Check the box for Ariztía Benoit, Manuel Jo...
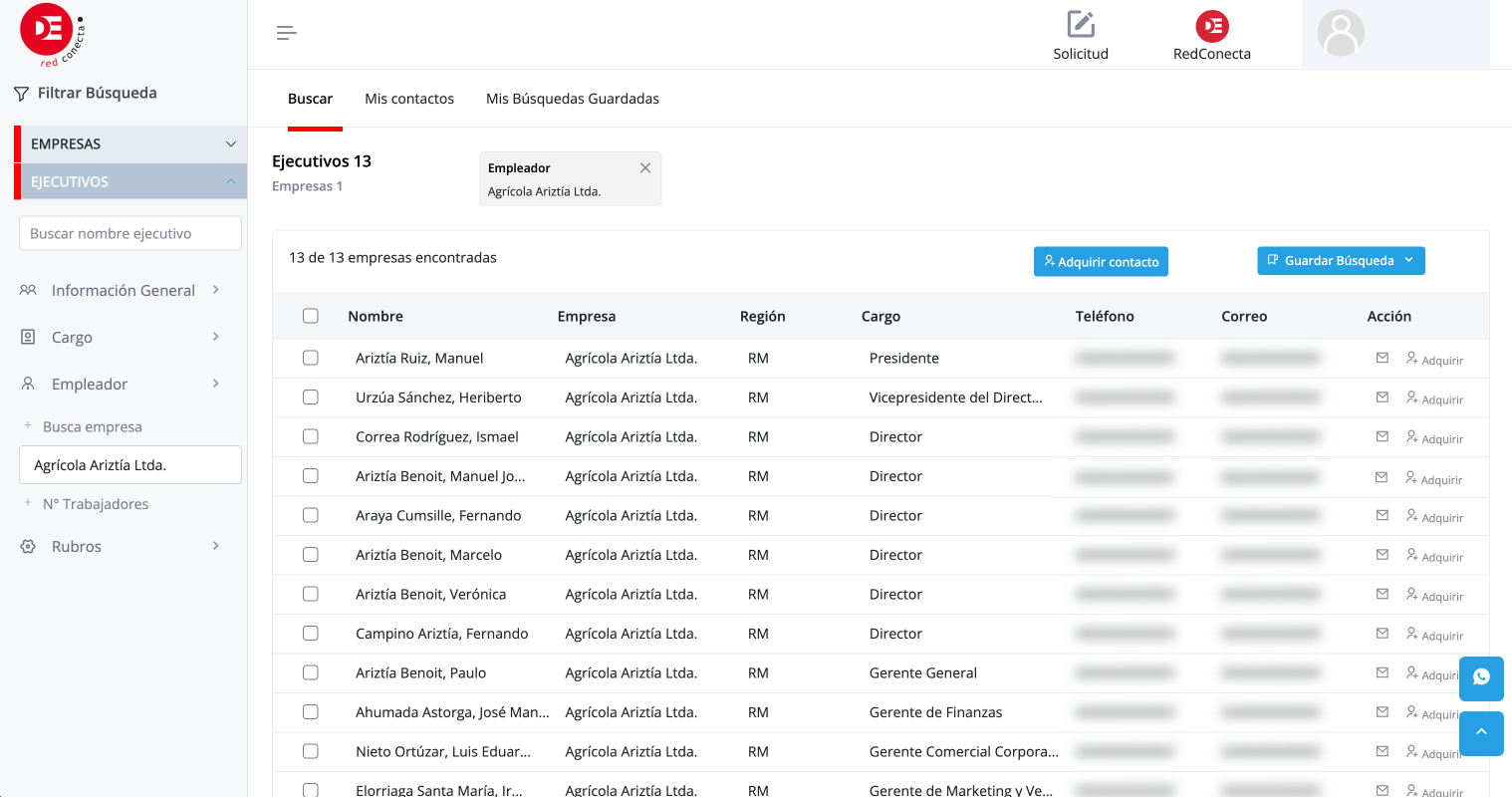Image resolution: width=1512 pixels, height=798 pixels. (x=311, y=476)
